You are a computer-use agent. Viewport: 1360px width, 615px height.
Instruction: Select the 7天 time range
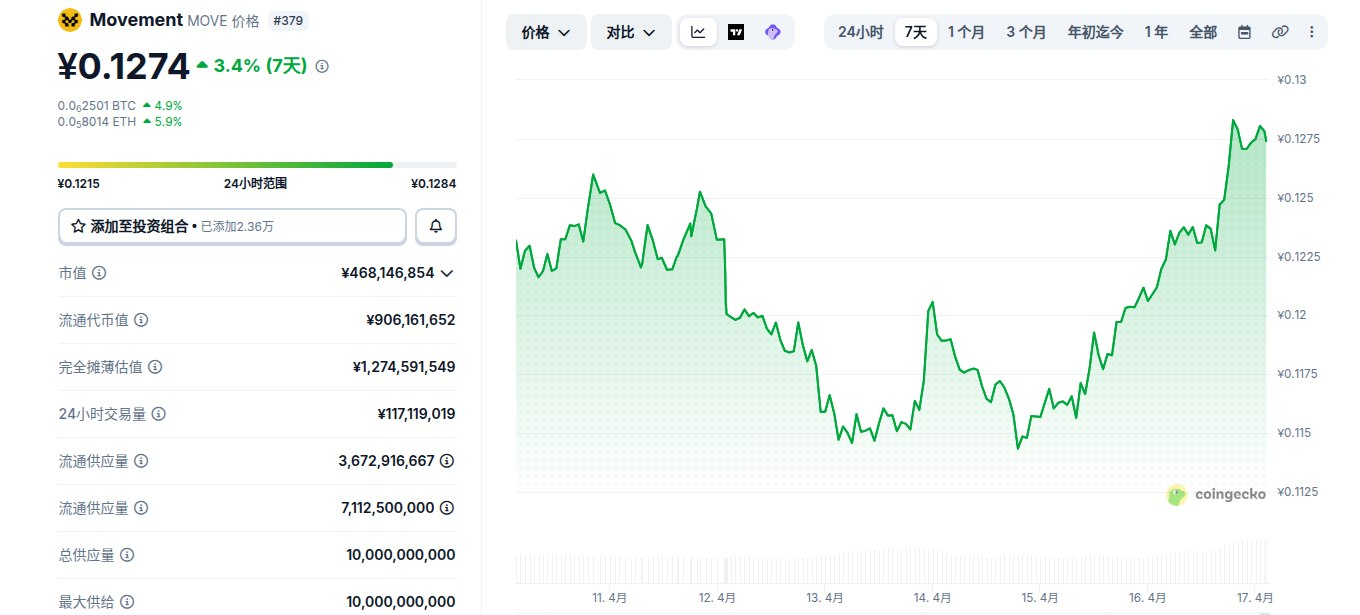[x=915, y=32]
